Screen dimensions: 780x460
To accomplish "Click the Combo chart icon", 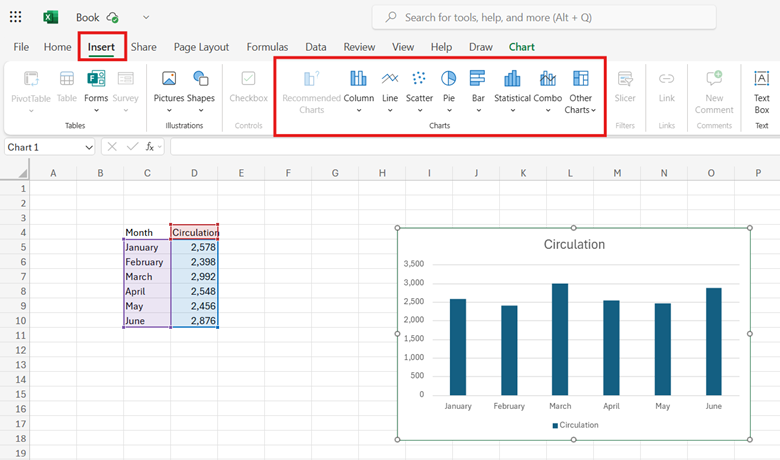I will [x=548, y=79].
